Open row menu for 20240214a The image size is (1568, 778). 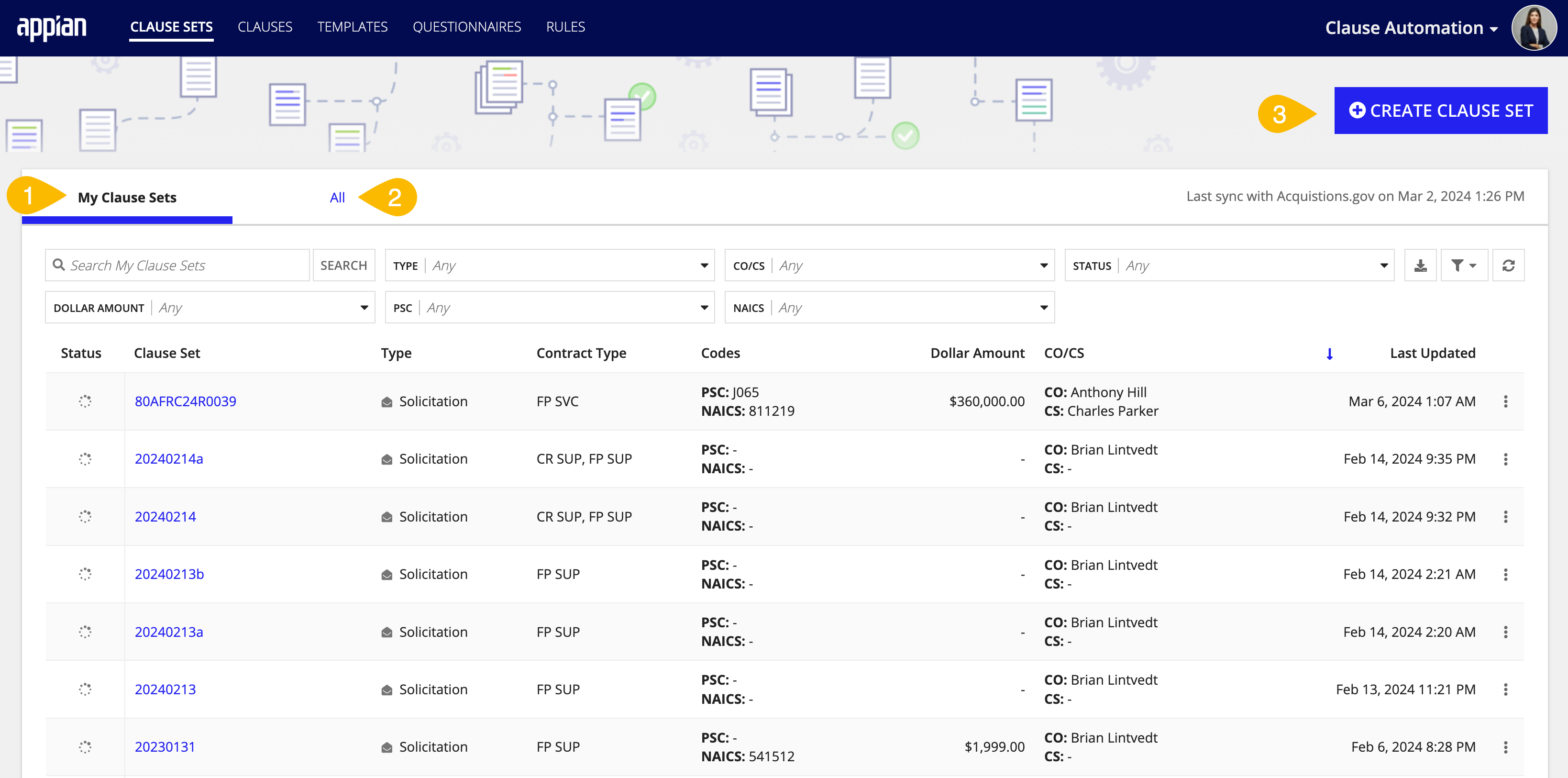[x=1505, y=459]
